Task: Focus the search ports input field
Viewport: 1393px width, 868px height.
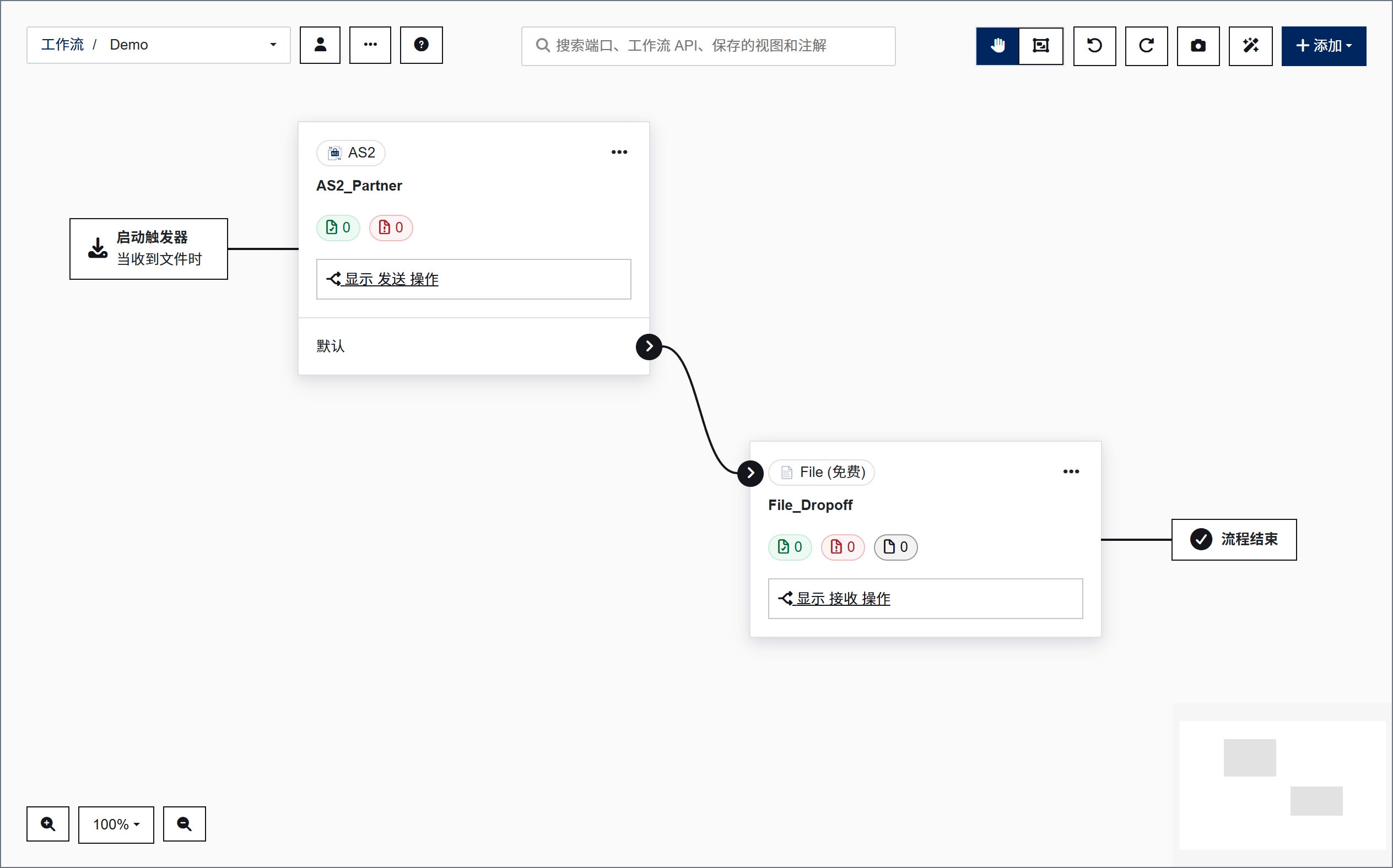Action: pos(708,46)
